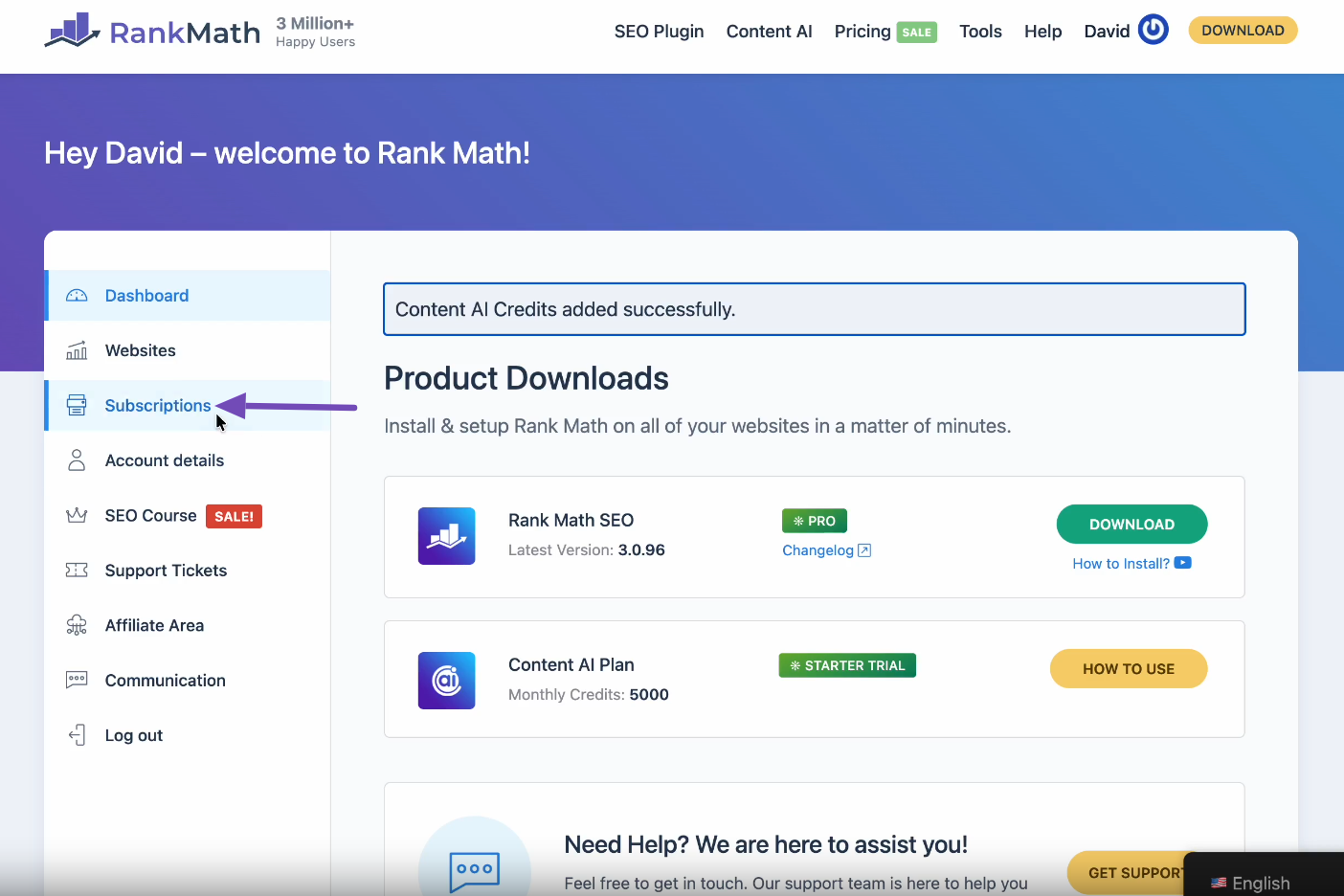Go to Subscriptions in the sidebar
The image size is (1344, 896).
[x=157, y=406]
